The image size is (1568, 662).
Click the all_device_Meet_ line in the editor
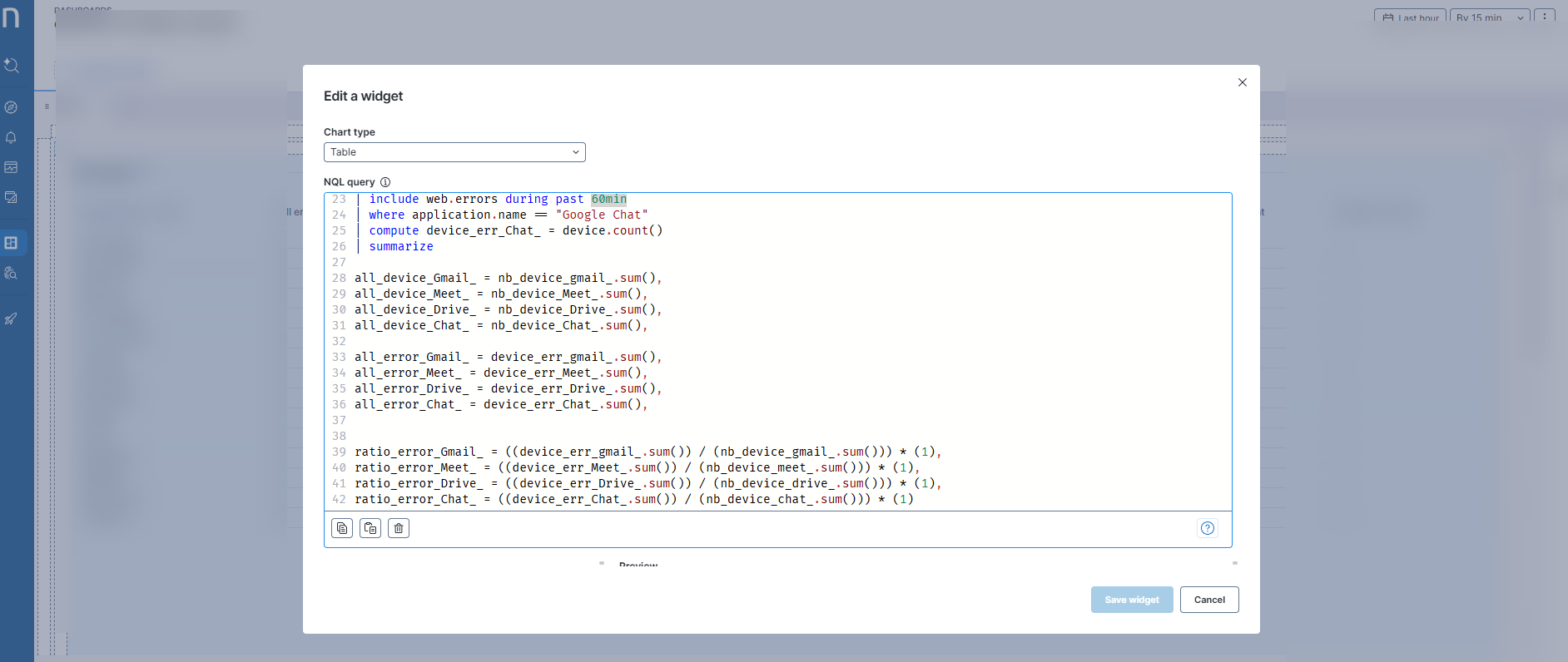coord(501,294)
